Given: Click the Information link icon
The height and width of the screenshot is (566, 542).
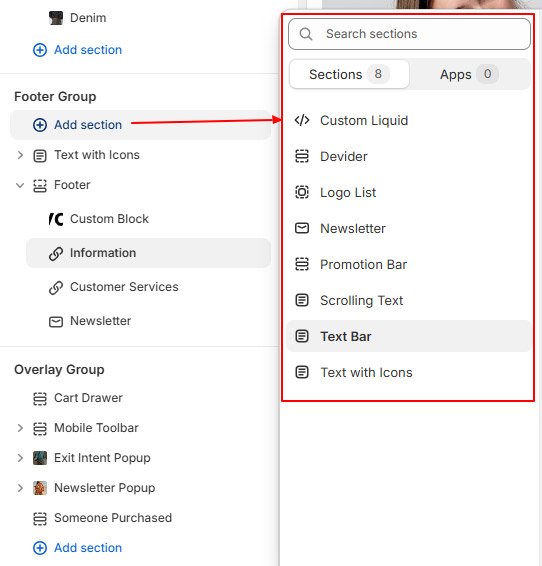Looking at the screenshot, I should pos(56,253).
